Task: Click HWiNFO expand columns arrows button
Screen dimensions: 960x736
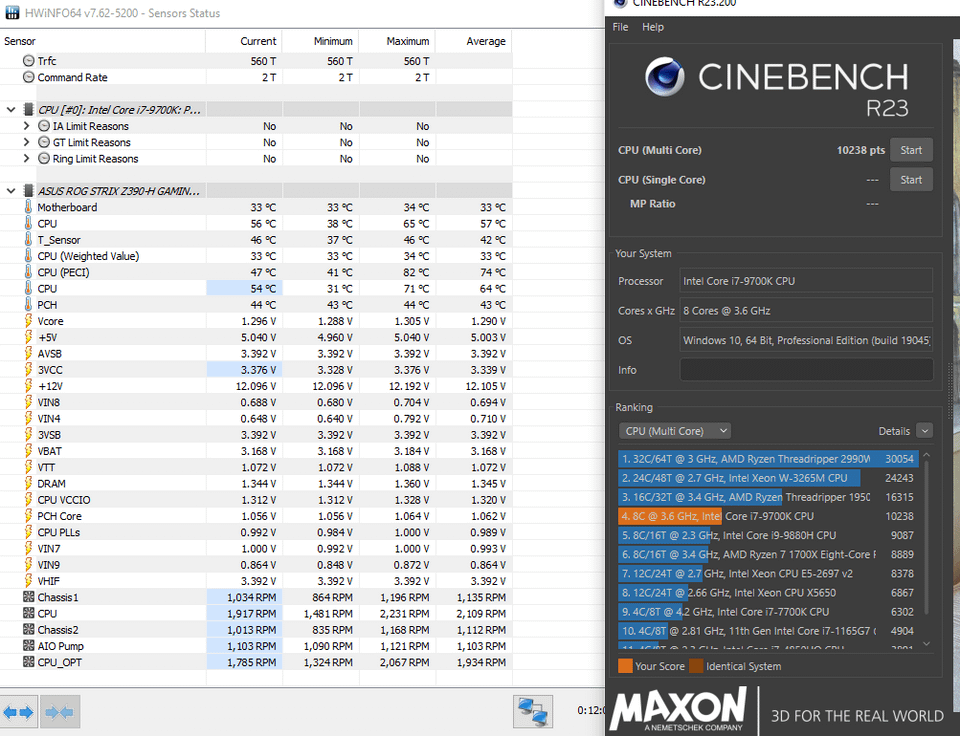Action: (18, 712)
